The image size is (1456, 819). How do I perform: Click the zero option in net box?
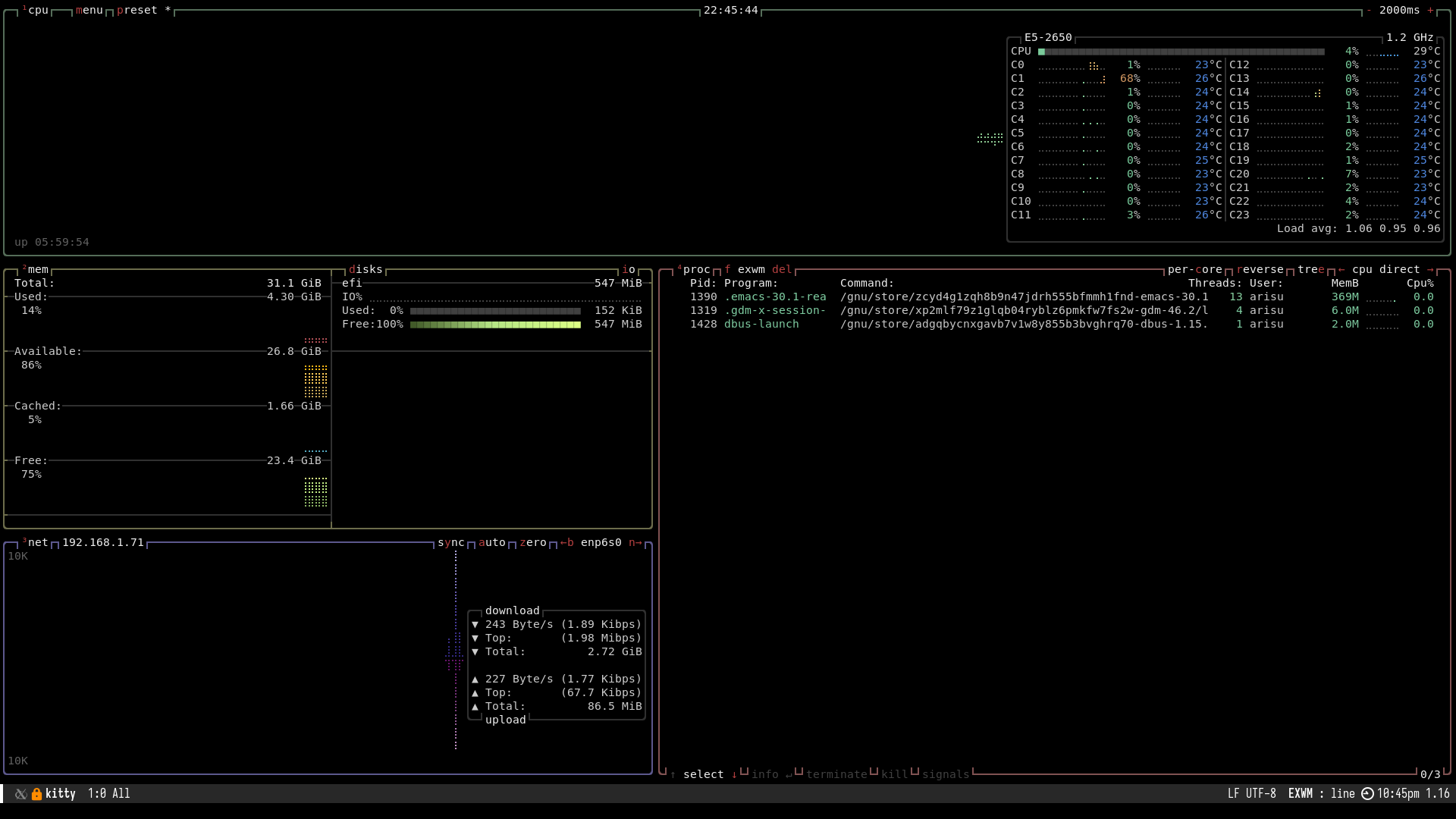[x=533, y=542]
